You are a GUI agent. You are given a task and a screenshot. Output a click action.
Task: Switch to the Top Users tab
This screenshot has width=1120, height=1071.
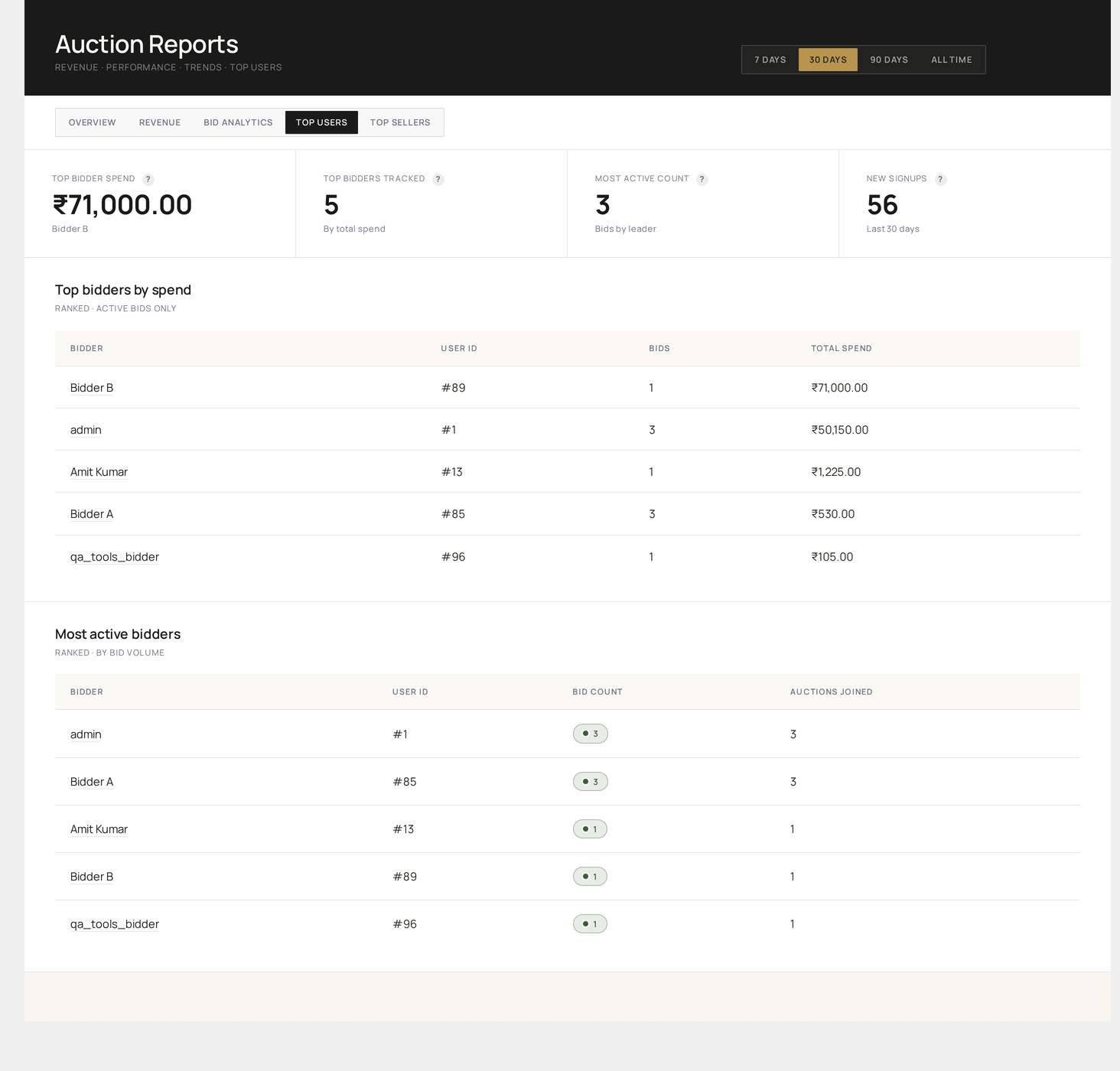coord(321,122)
